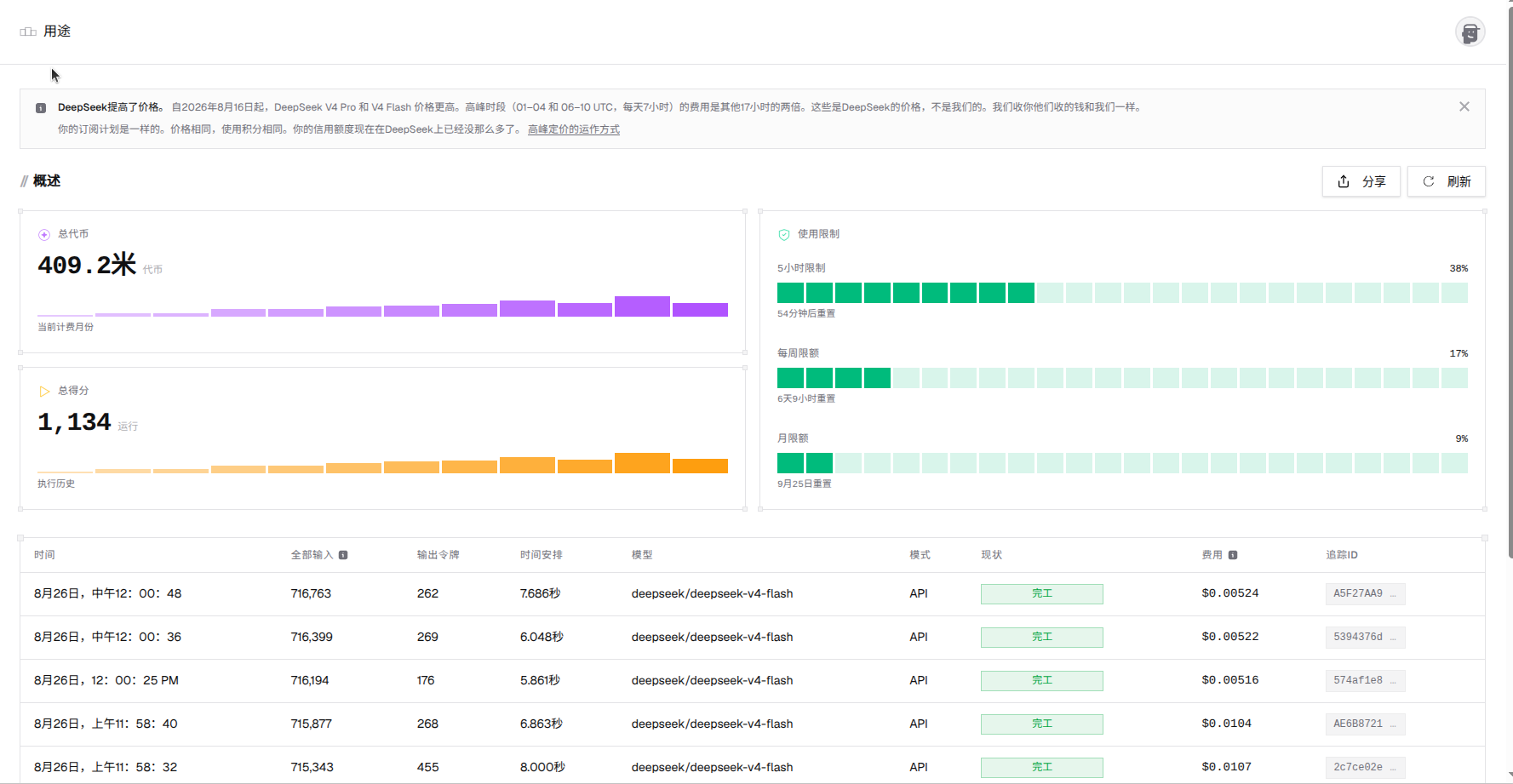Dismiss the DeepSeek price notice banner
Viewport: 1513px width, 784px height.
pyautogui.click(x=1464, y=106)
